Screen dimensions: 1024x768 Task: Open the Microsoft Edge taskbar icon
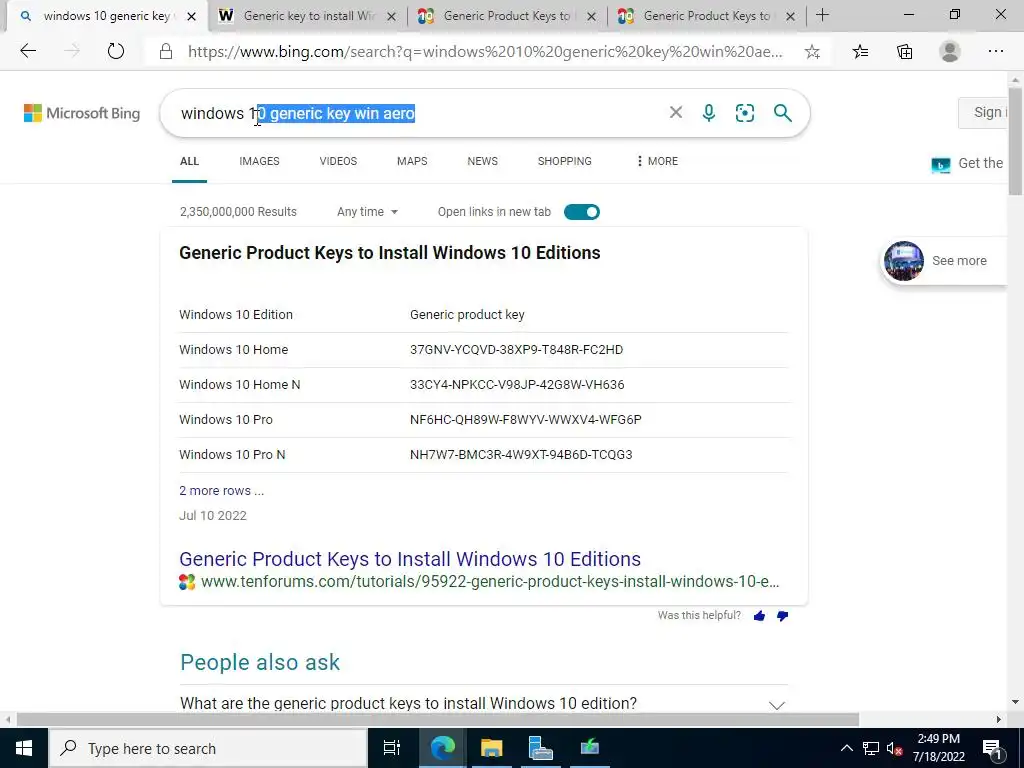pyautogui.click(x=442, y=748)
